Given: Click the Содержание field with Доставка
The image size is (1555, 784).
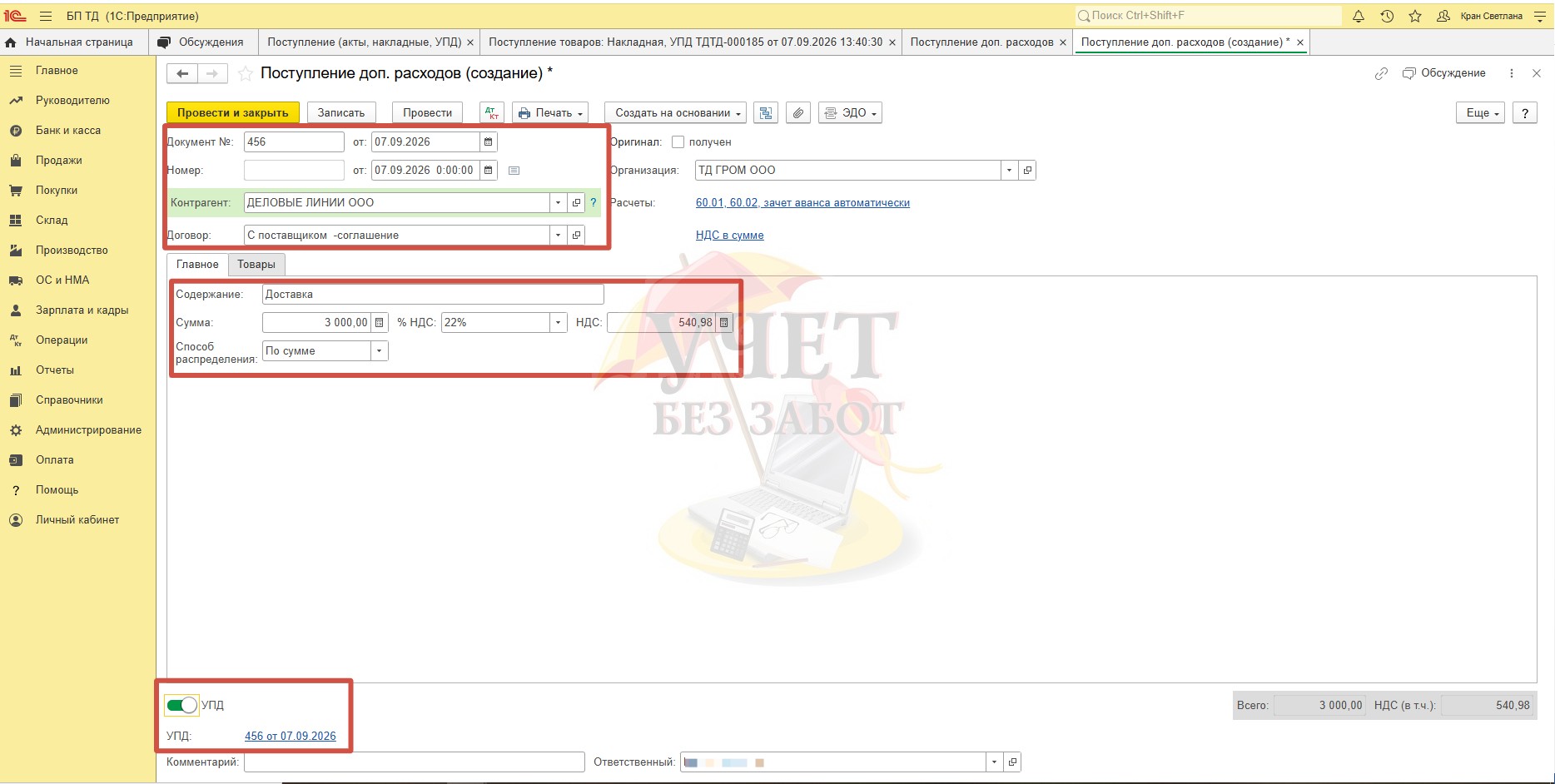Looking at the screenshot, I should (433, 294).
